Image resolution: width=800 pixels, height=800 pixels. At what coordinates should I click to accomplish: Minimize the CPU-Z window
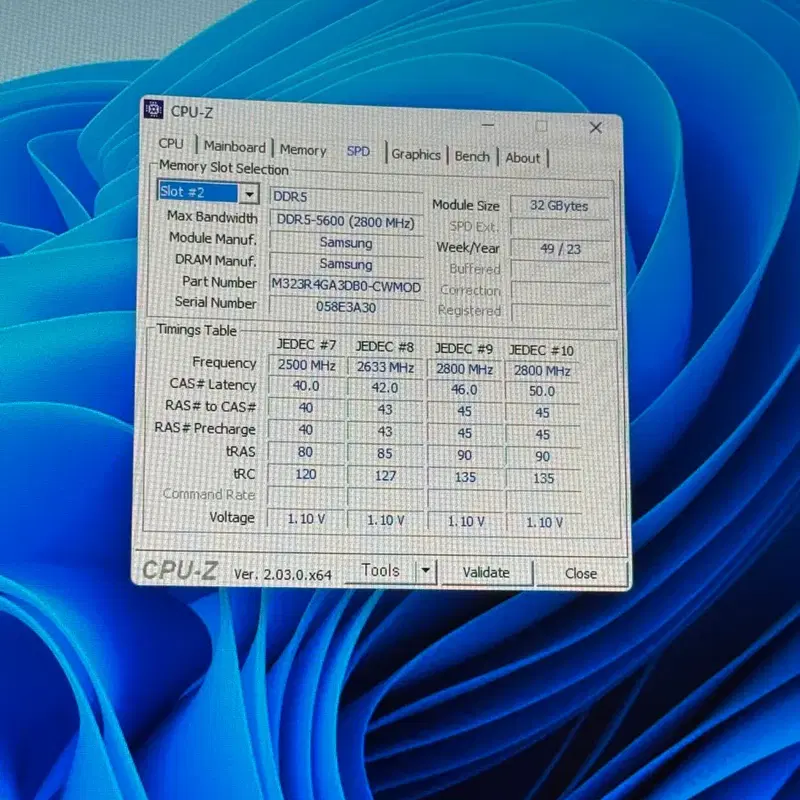[488, 125]
